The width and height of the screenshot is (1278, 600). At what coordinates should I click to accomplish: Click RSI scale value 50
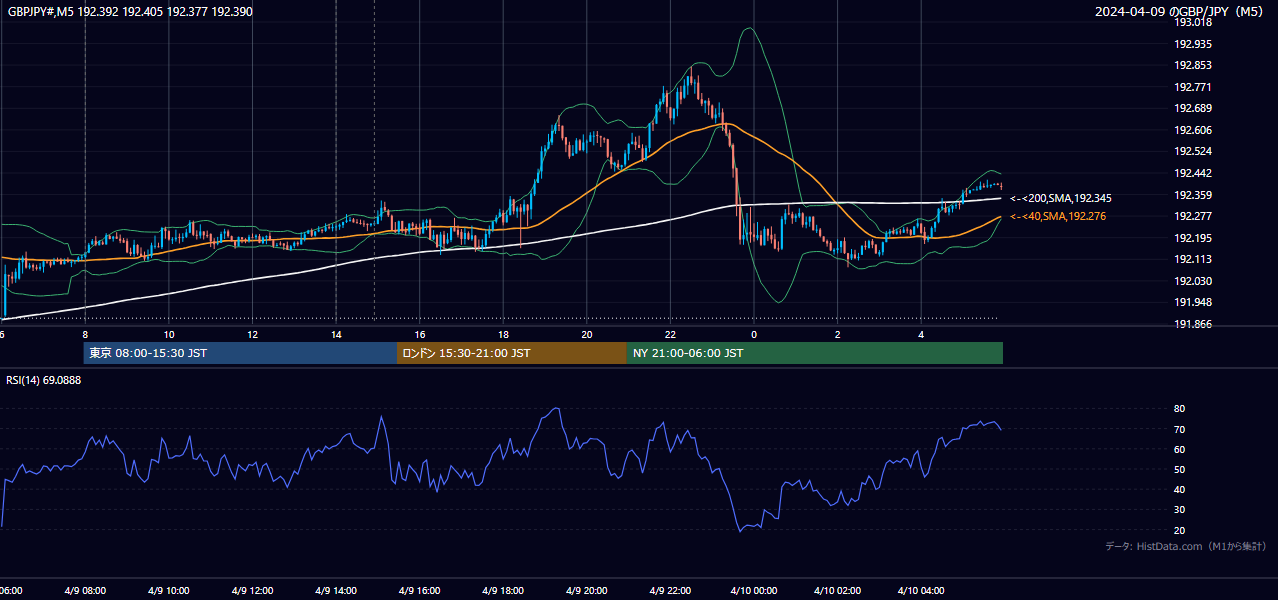coord(1179,469)
